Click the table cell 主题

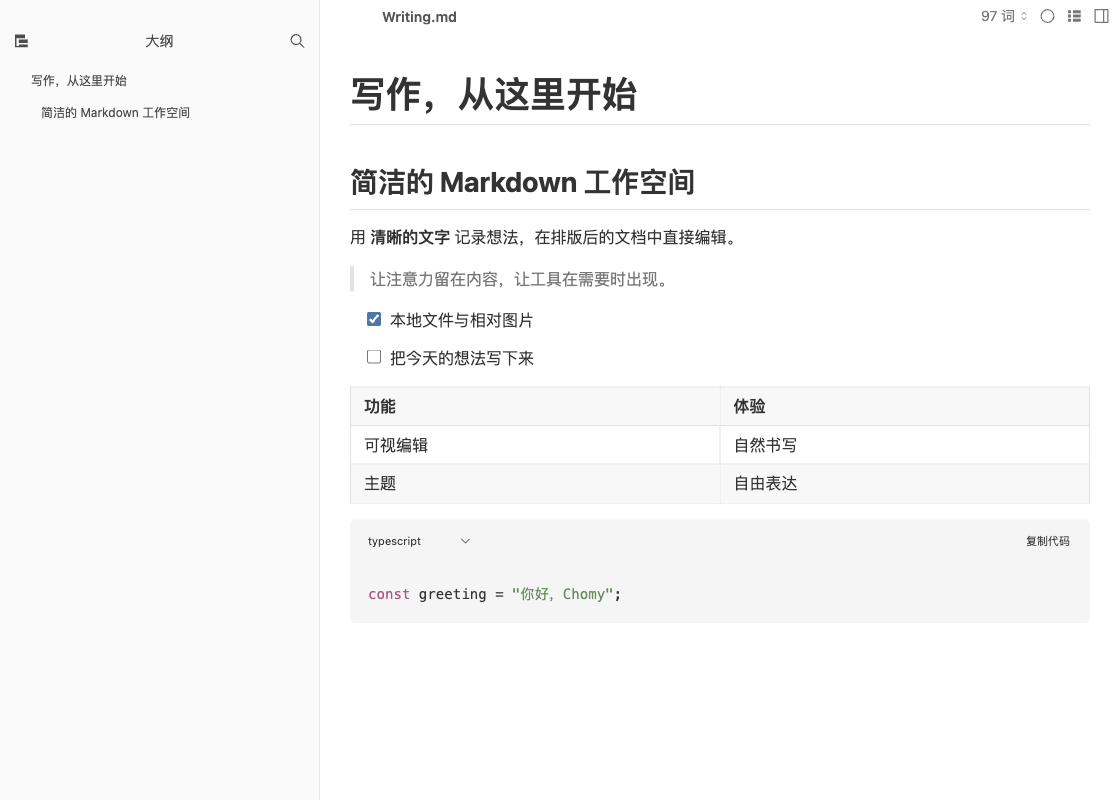coord(535,484)
